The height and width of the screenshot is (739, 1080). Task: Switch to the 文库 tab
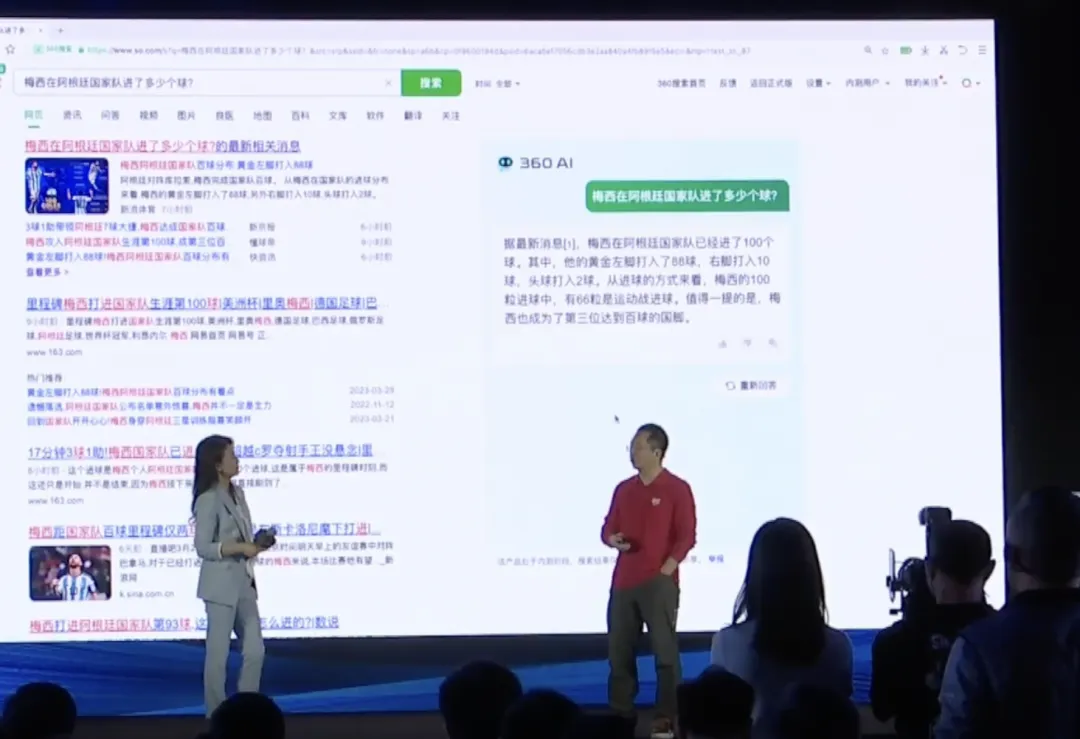[x=338, y=115]
